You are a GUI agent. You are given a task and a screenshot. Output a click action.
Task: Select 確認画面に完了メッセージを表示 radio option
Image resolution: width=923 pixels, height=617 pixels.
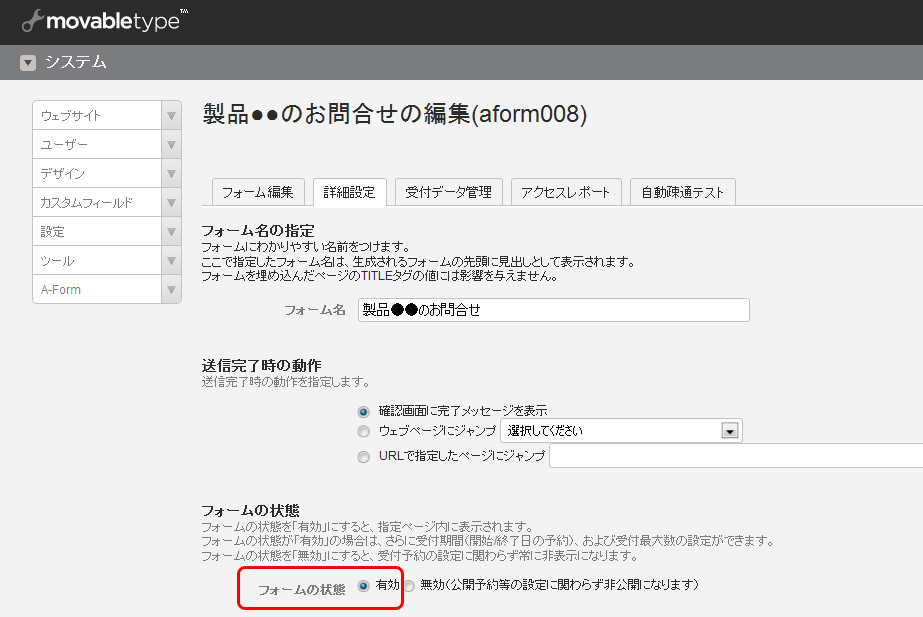[364, 411]
